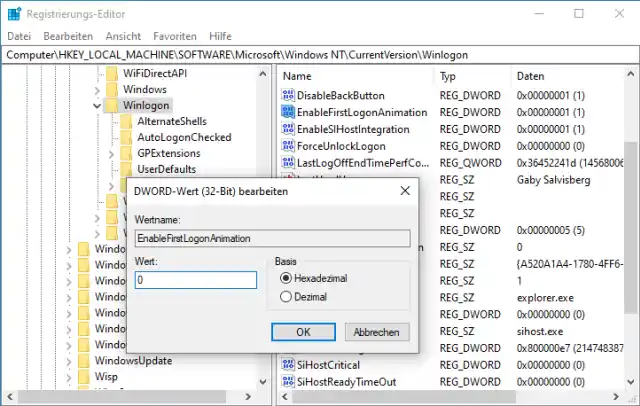Select the EnableFirstLogonAnimation DWORD icon
Image resolution: width=640 pixels, height=406 pixels.
[289, 113]
